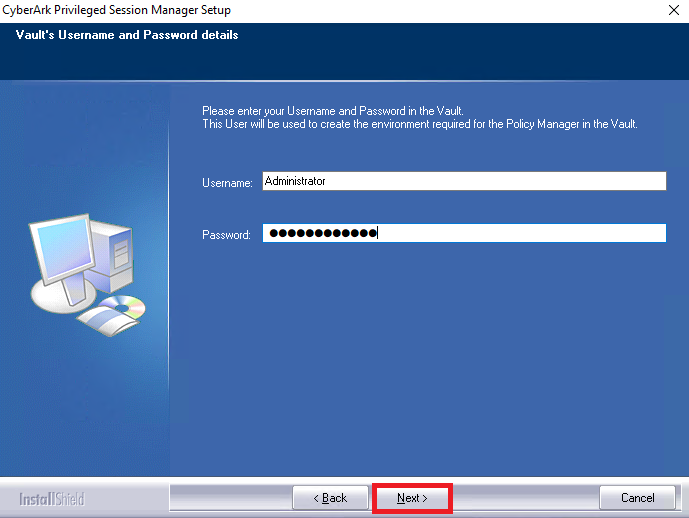
Task: Click the title 'CyberArk Privileged Session Manager Setup'
Action: pyautogui.click(x=116, y=10)
